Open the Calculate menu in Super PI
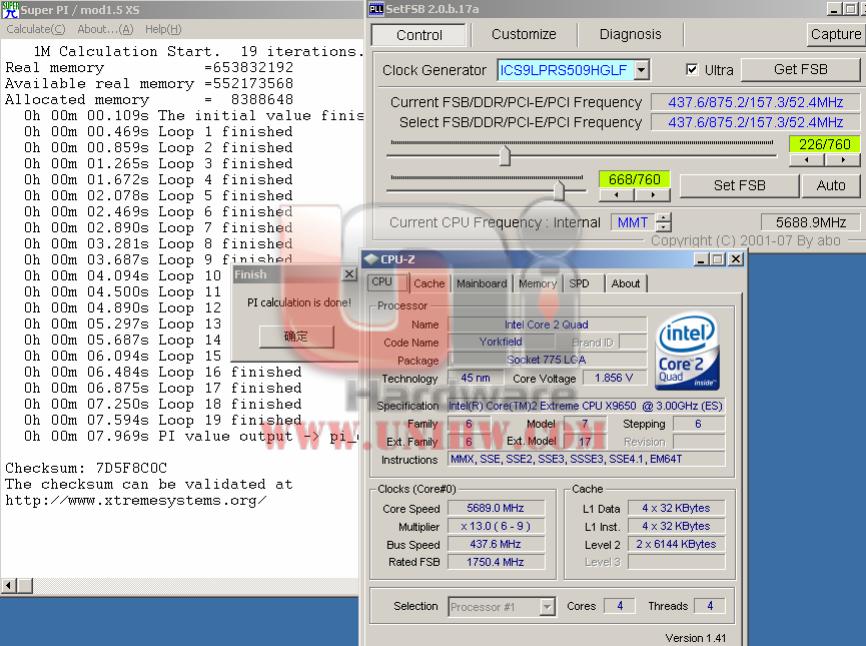Image resolution: width=866 pixels, height=646 pixels. (36, 29)
